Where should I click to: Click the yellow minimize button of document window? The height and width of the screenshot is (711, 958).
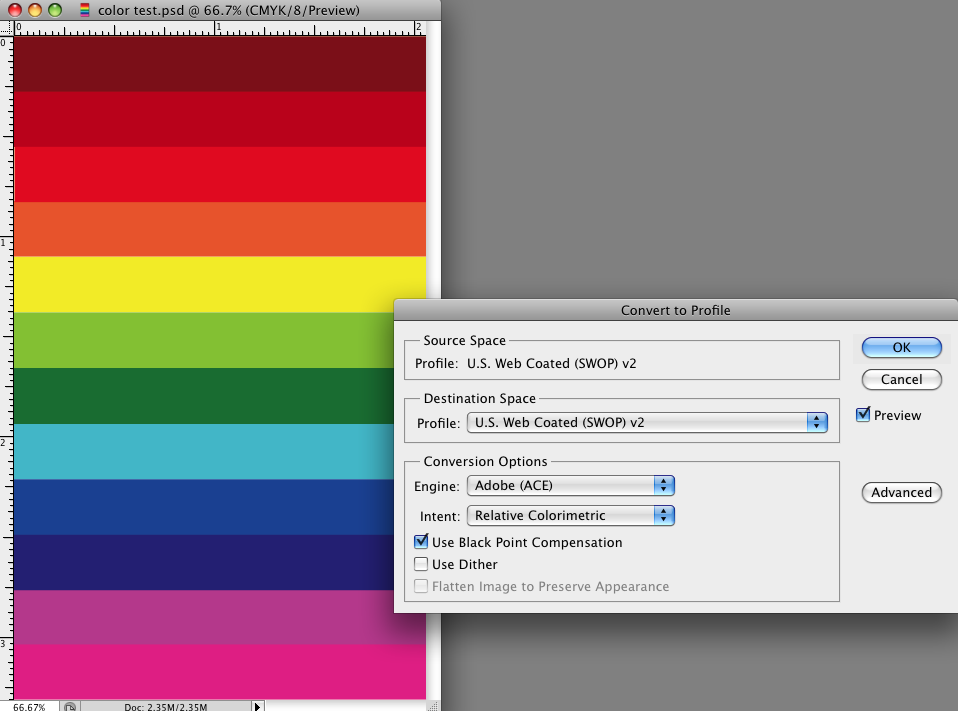point(35,10)
